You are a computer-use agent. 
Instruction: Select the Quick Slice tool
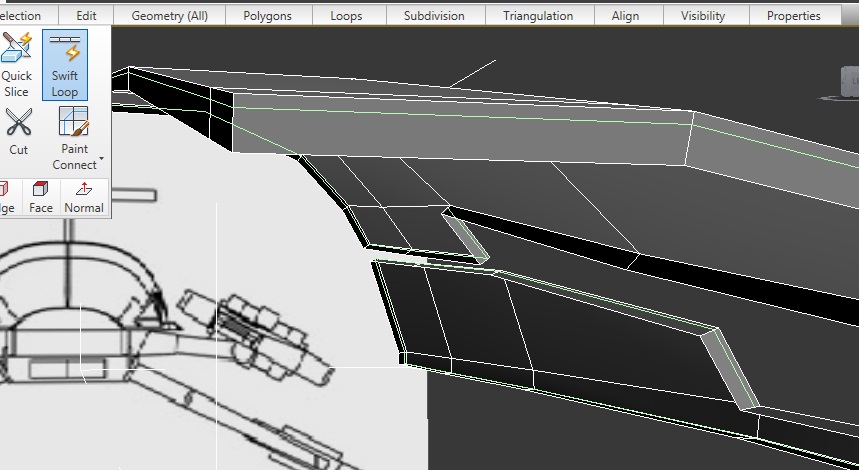pyautogui.click(x=17, y=64)
